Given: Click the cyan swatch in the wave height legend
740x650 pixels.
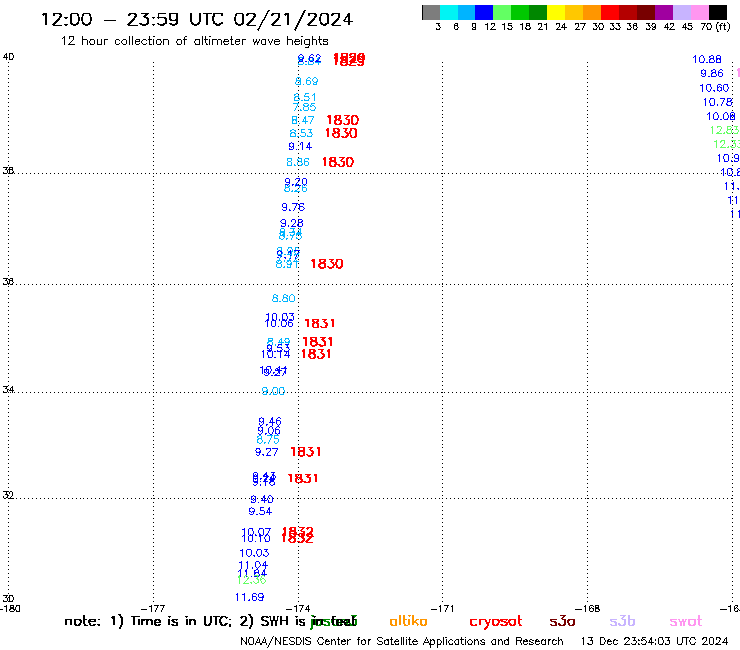Looking at the screenshot, I should click(x=449, y=12).
